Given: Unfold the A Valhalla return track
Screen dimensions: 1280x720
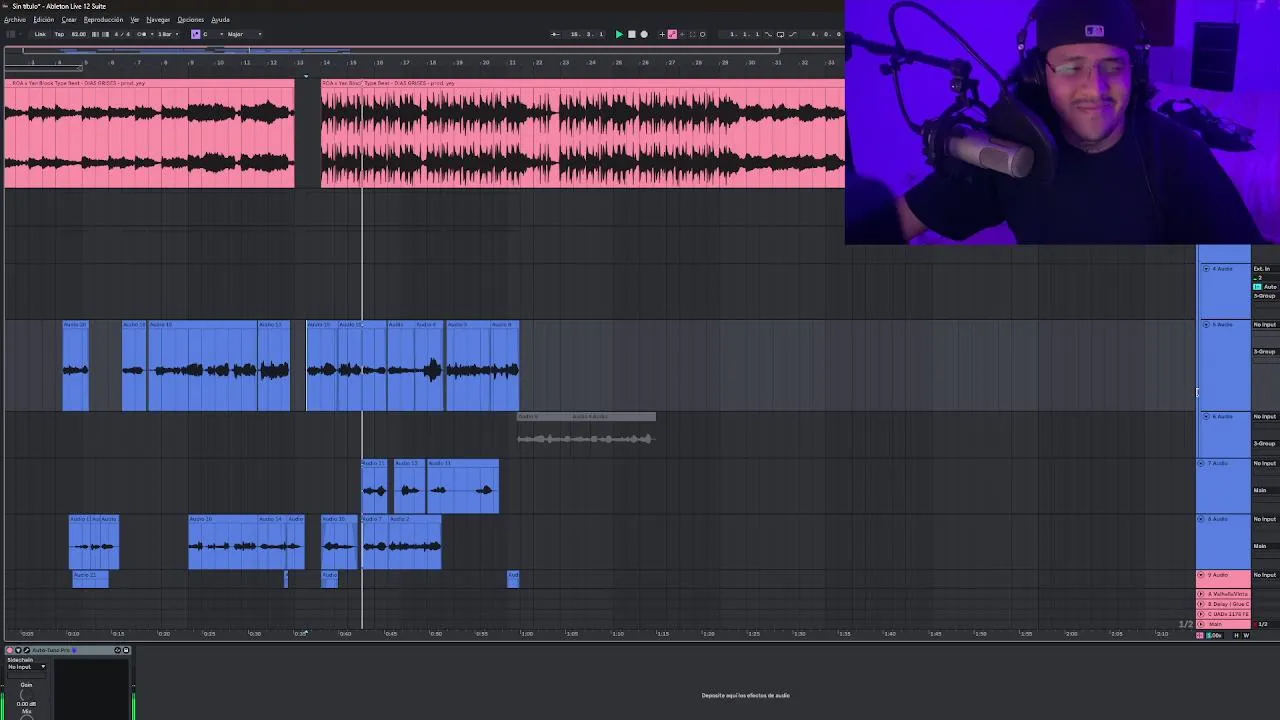Looking at the screenshot, I should 1201,594.
